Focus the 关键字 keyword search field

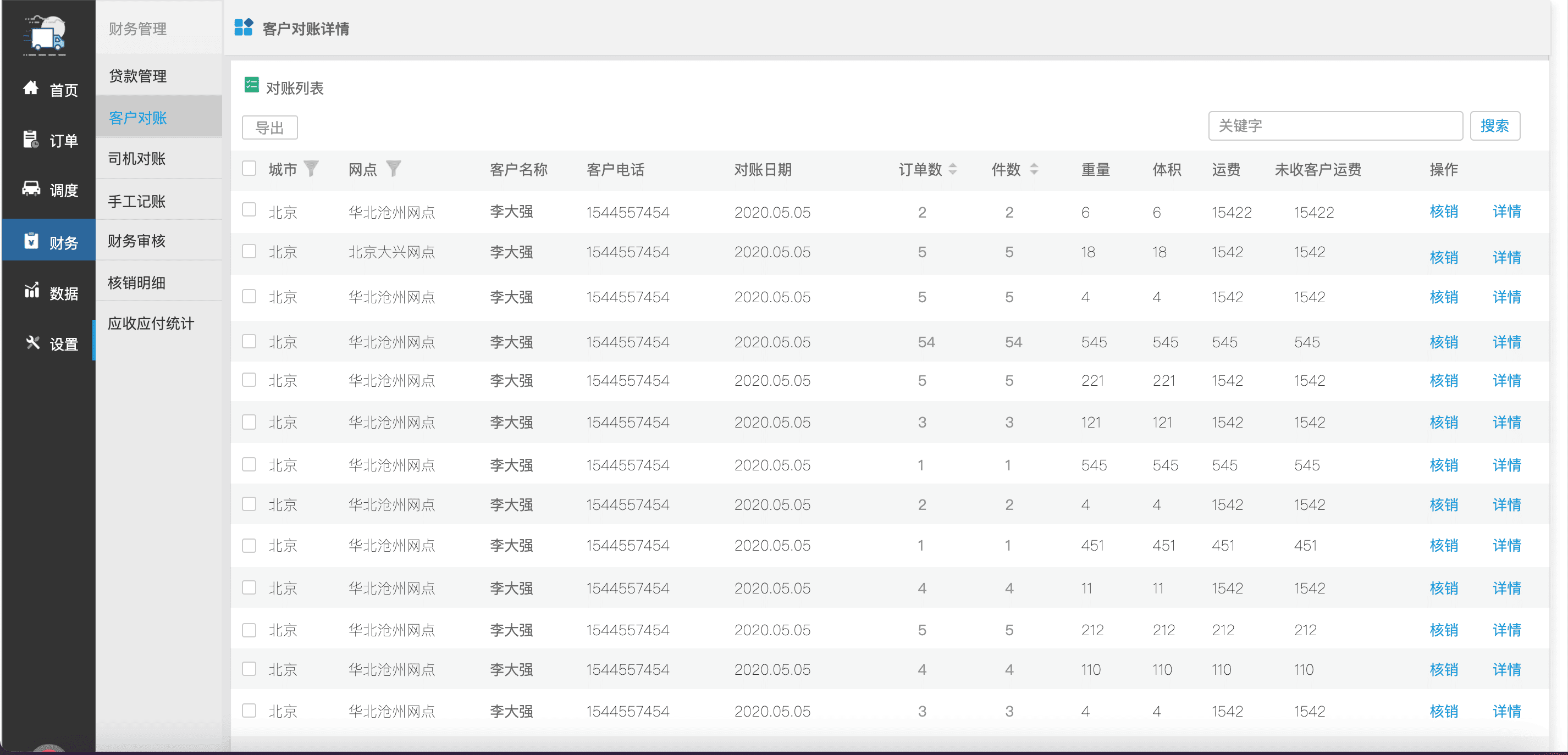pyautogui.click(x=1335, y=126)
